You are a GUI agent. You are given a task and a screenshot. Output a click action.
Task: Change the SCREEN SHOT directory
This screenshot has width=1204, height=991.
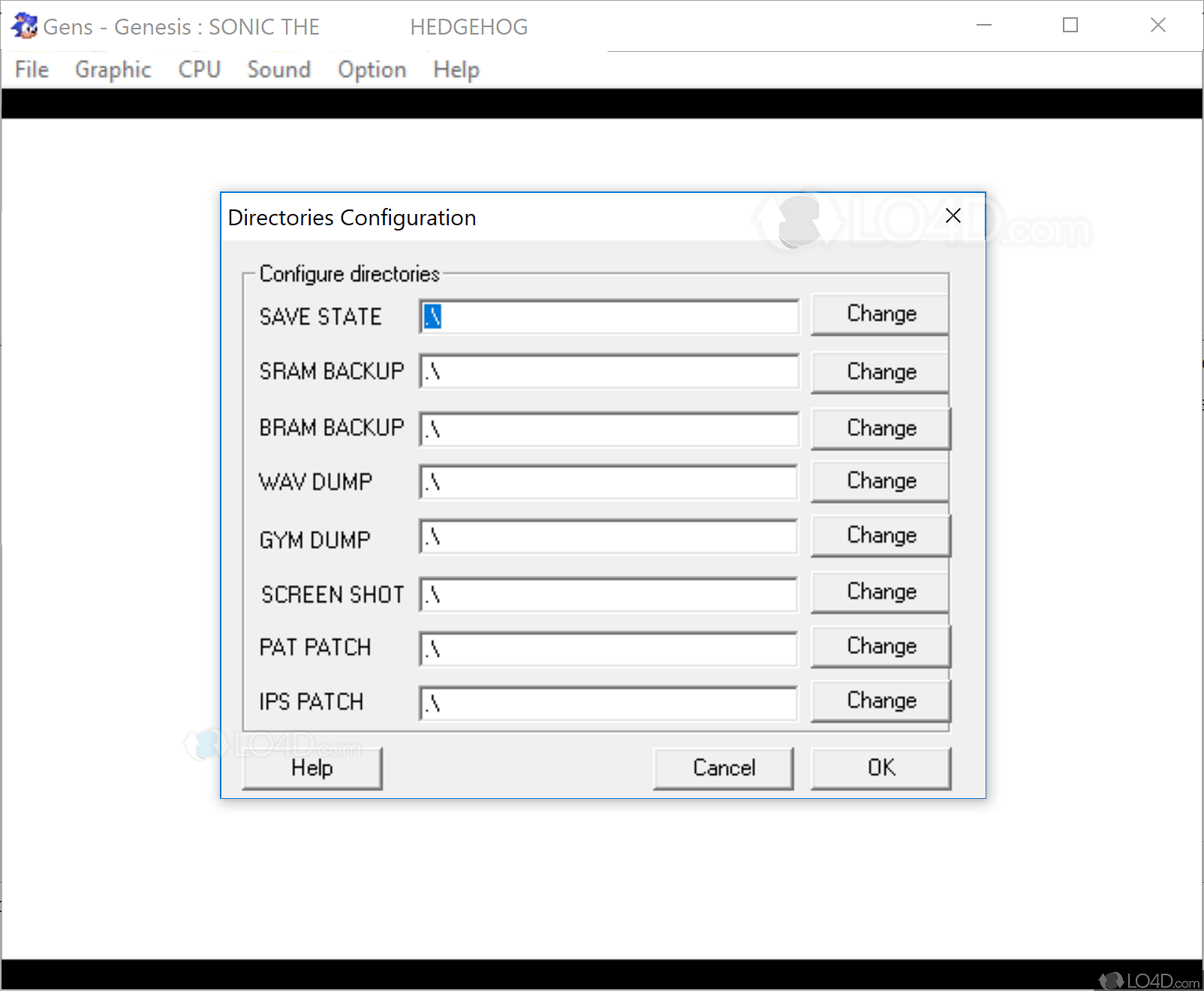pos(880,592)
